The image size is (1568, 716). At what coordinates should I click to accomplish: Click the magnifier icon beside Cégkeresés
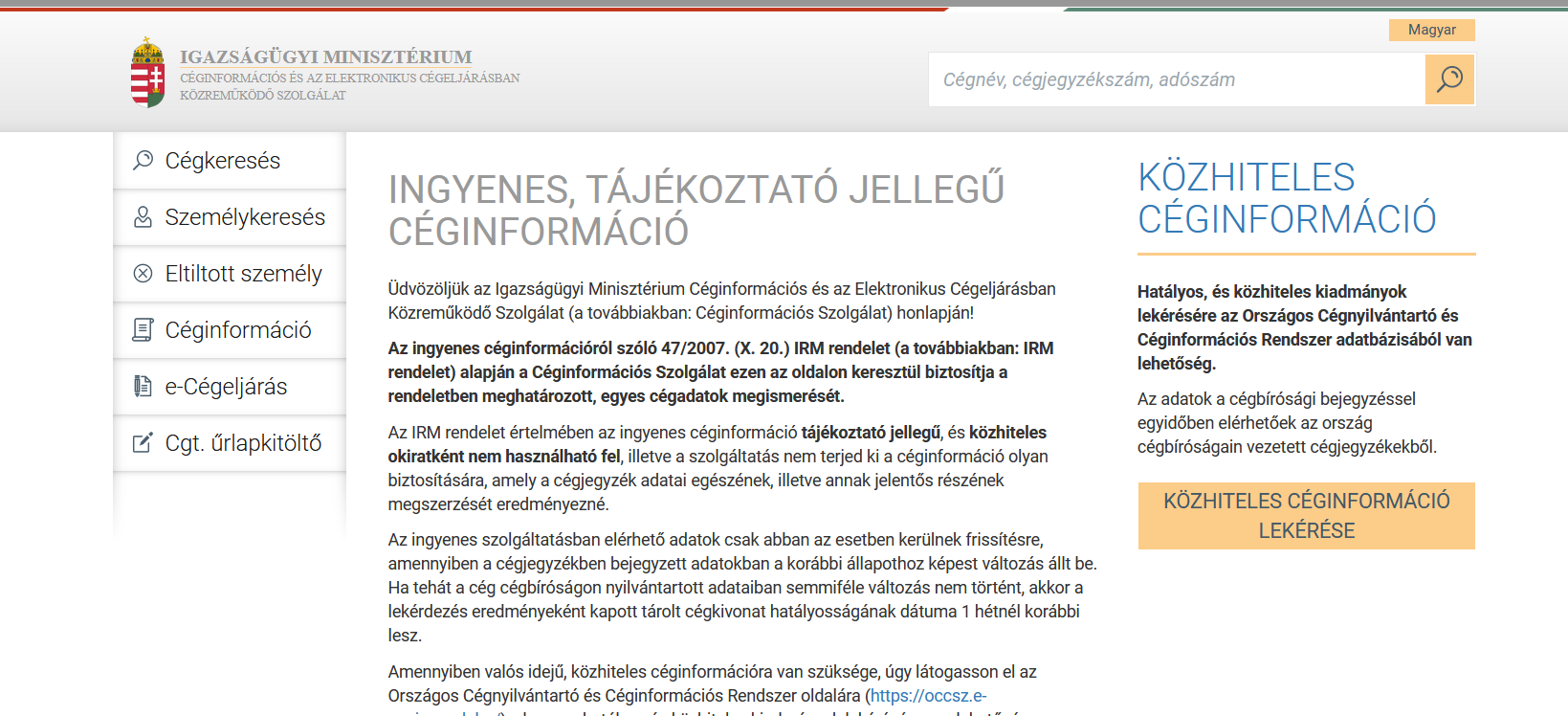click(144, 160)
